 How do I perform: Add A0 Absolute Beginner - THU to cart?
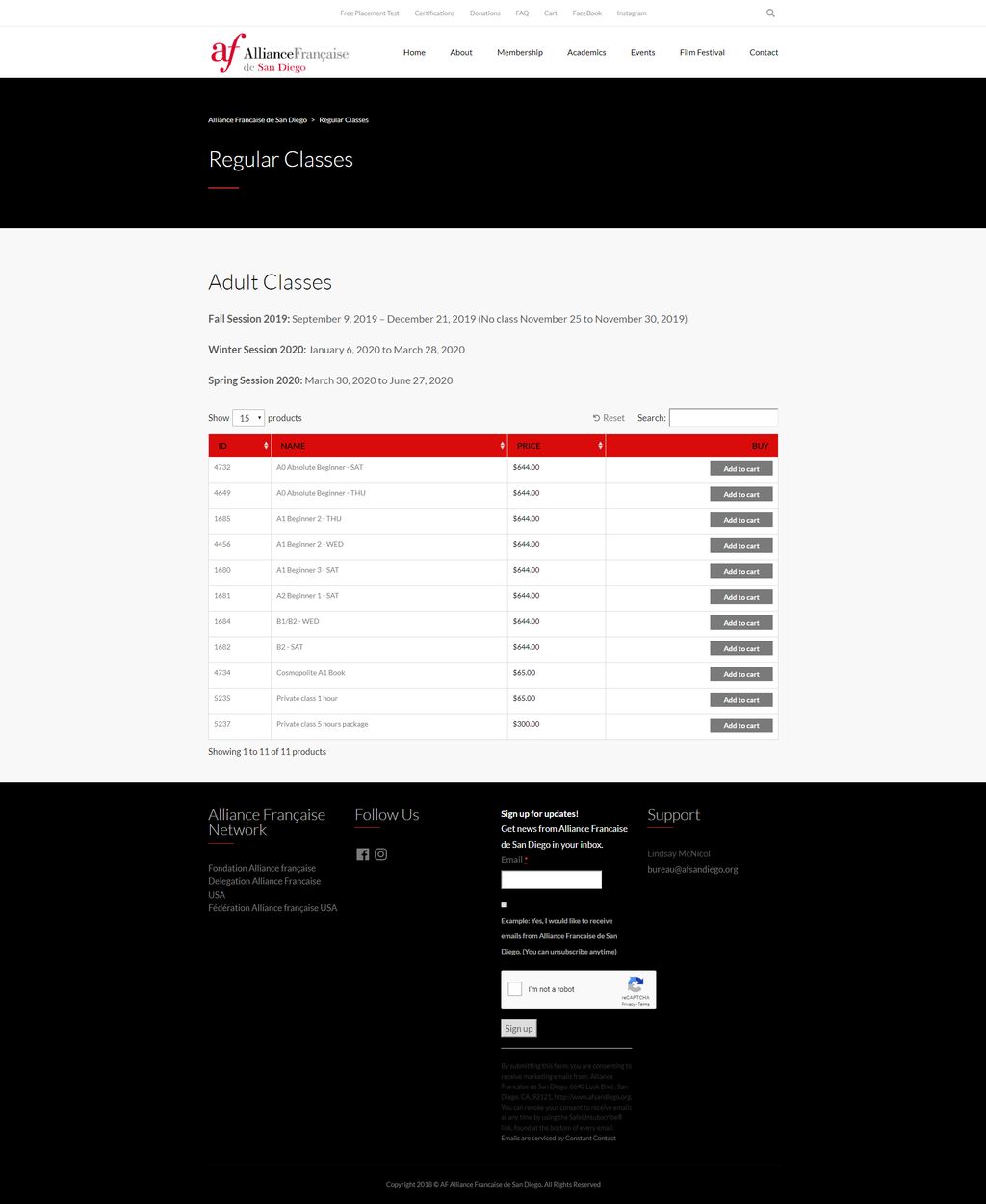[x=741, y=494]
